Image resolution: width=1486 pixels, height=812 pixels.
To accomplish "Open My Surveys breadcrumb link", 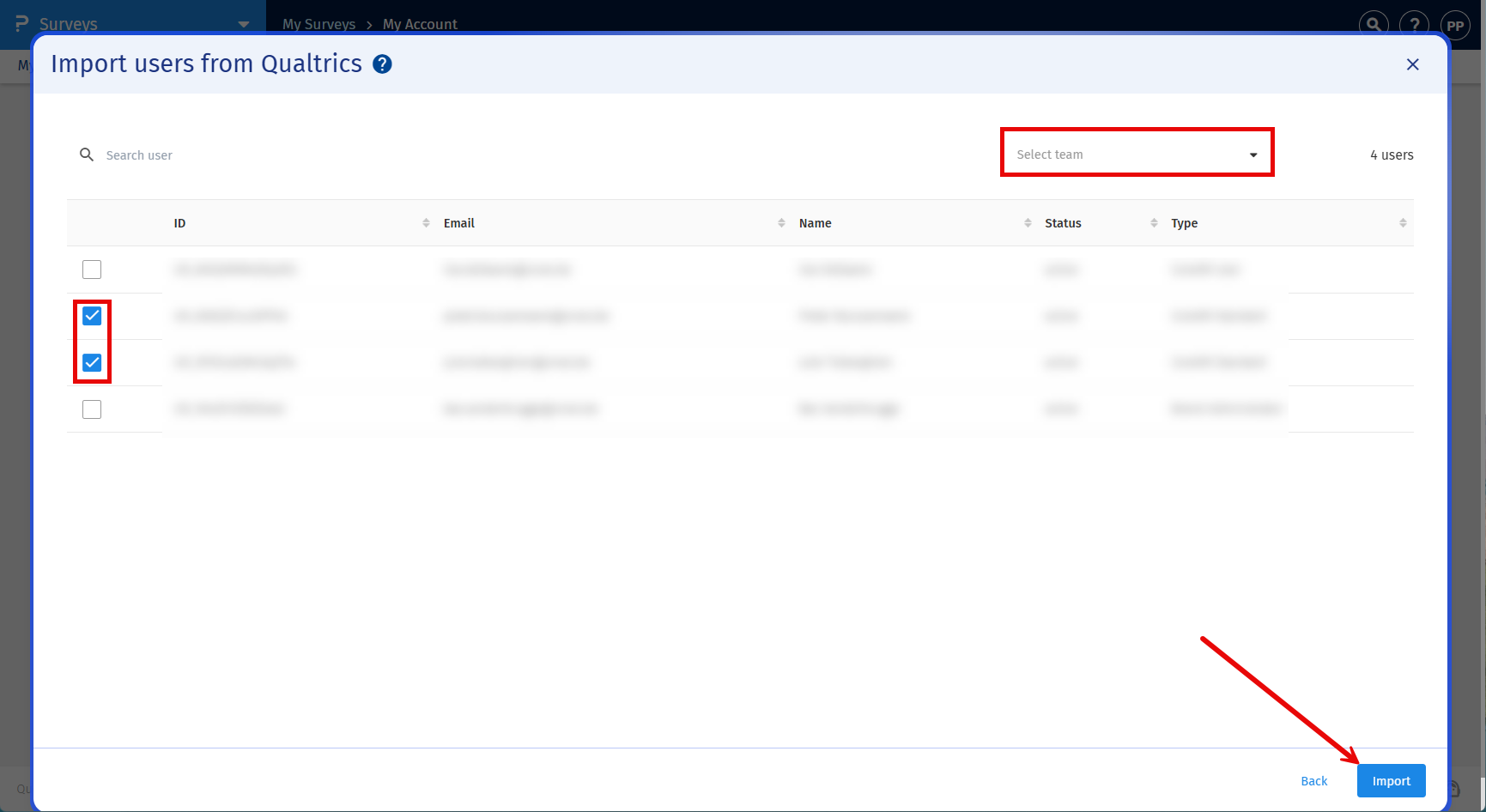I will [x=318, y=24].
